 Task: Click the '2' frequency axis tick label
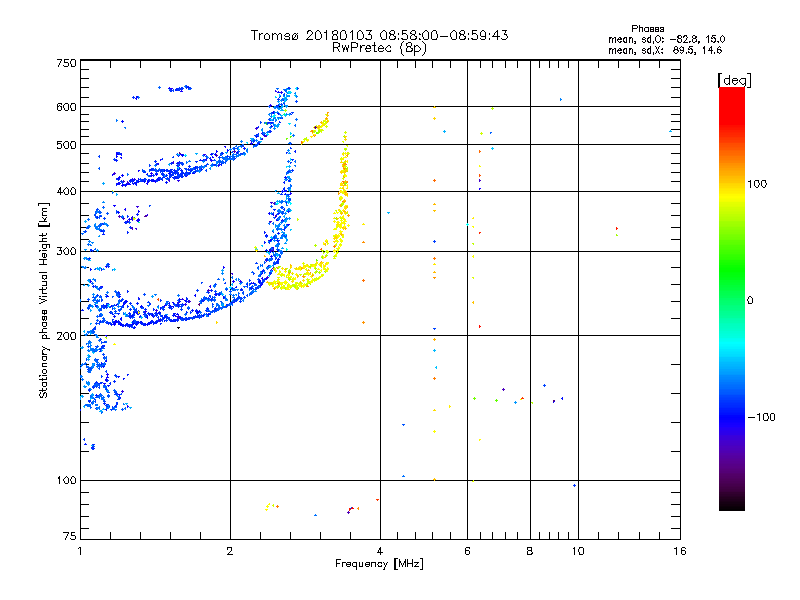click(x=230, y=551)
